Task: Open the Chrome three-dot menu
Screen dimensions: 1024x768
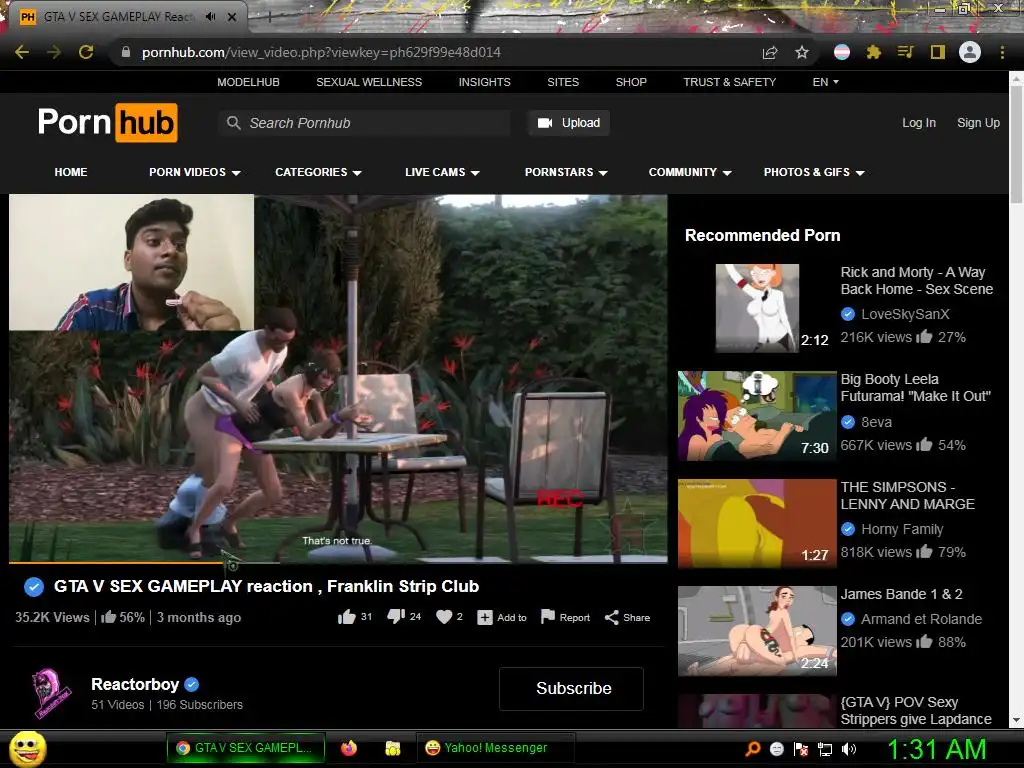Action: point(1002,52)
